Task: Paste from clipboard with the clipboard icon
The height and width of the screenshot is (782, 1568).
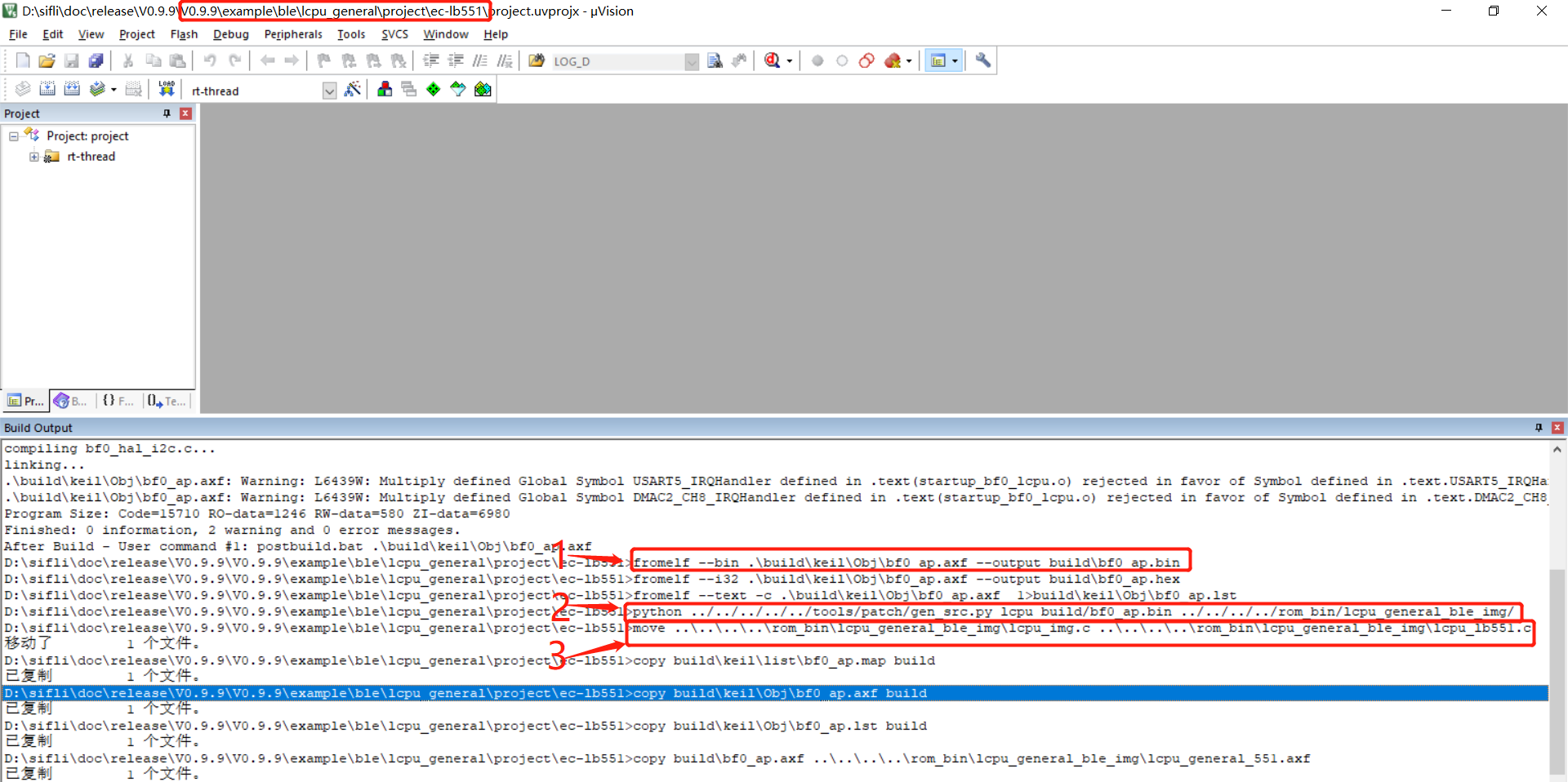Action: coord(177,60)
